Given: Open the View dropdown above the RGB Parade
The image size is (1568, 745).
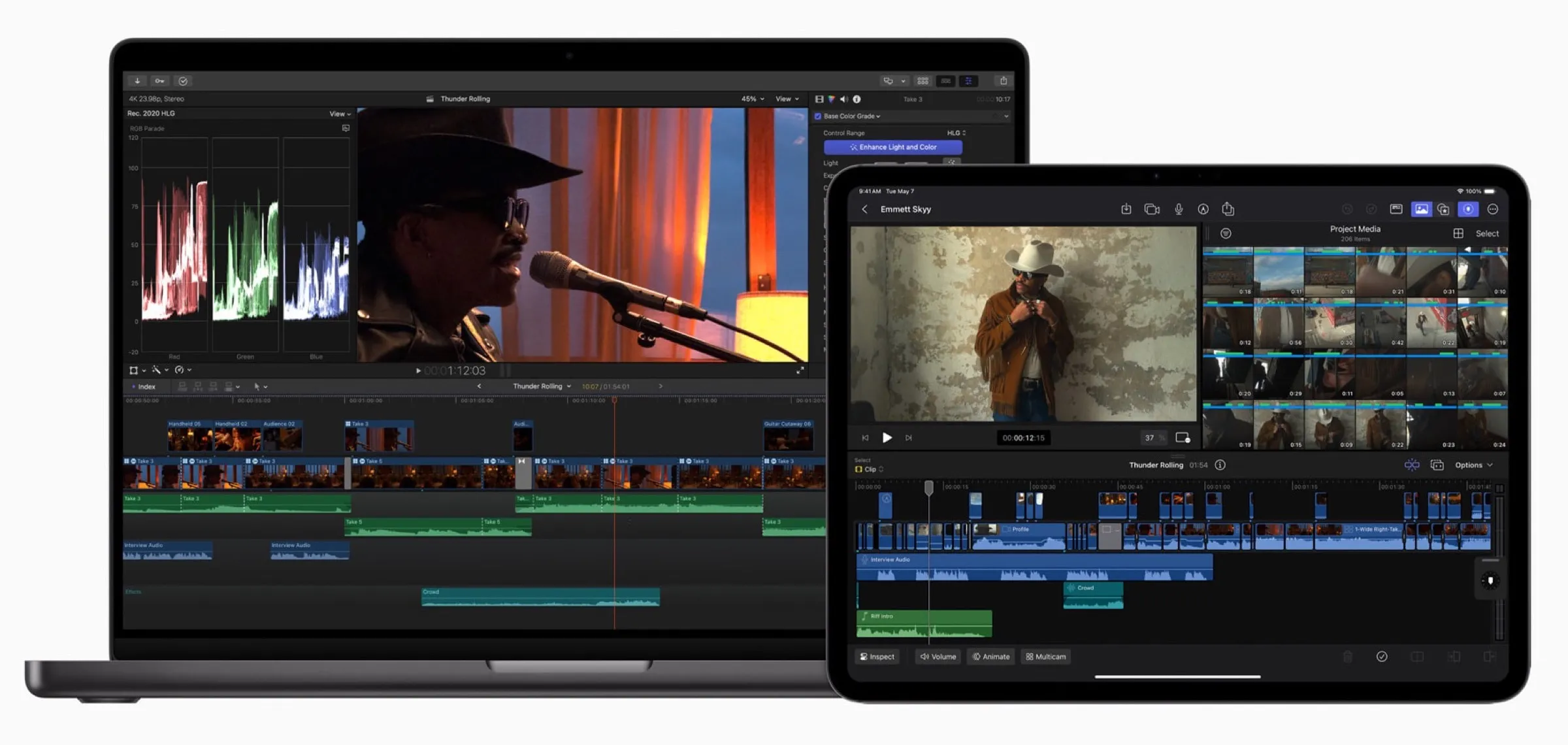Looking at the screenshot, I should coord(338,113).
